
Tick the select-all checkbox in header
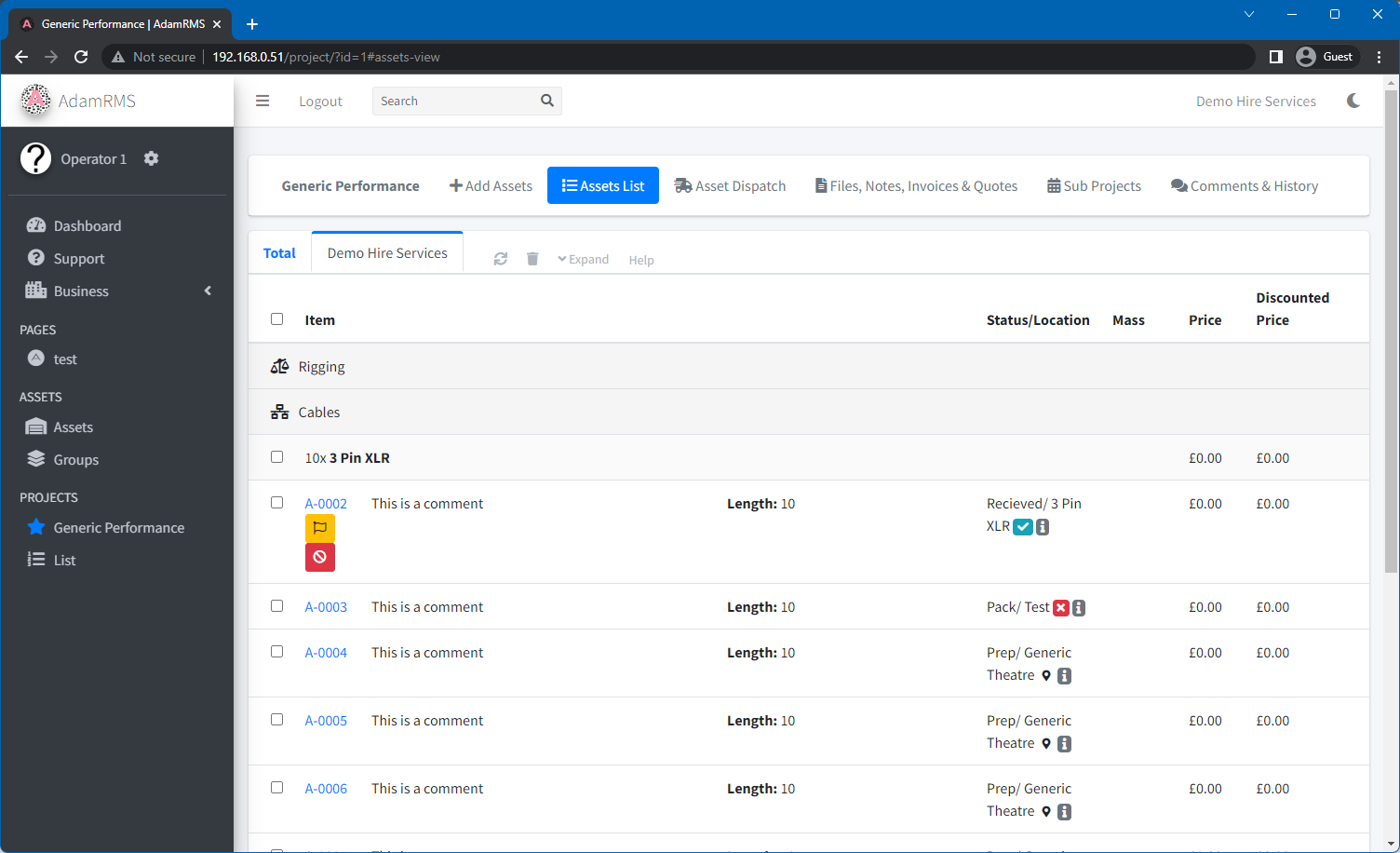276,319
